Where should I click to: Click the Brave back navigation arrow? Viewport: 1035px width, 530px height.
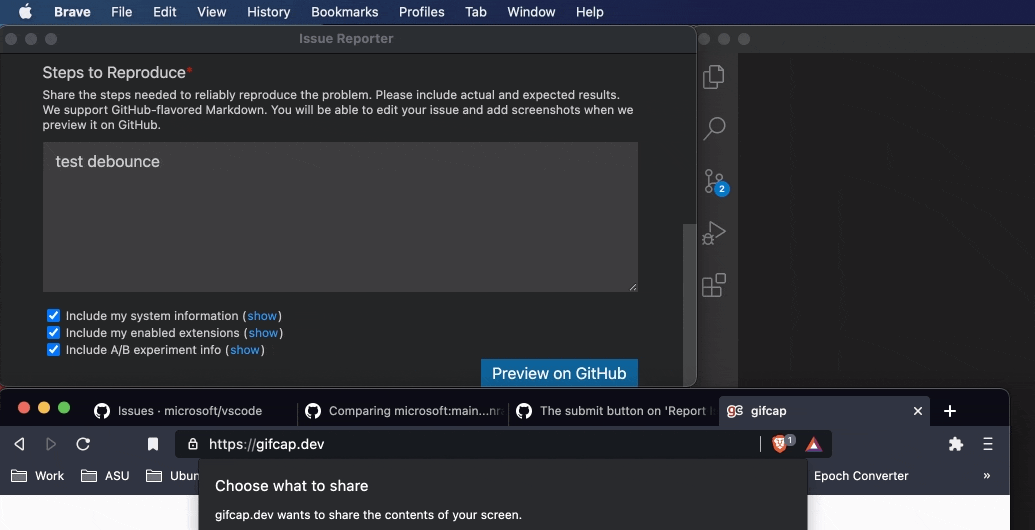pyautogui.click(x=19, y=444)
